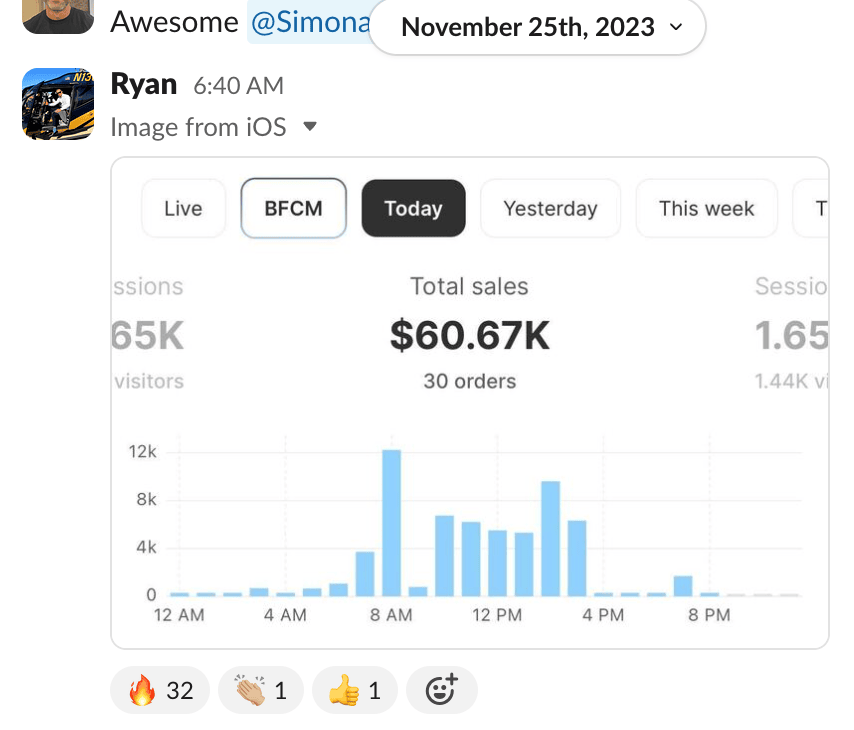Select the BFCM tab
The width and height of the screenshot is (854, 730).
(x=294, y=208)
